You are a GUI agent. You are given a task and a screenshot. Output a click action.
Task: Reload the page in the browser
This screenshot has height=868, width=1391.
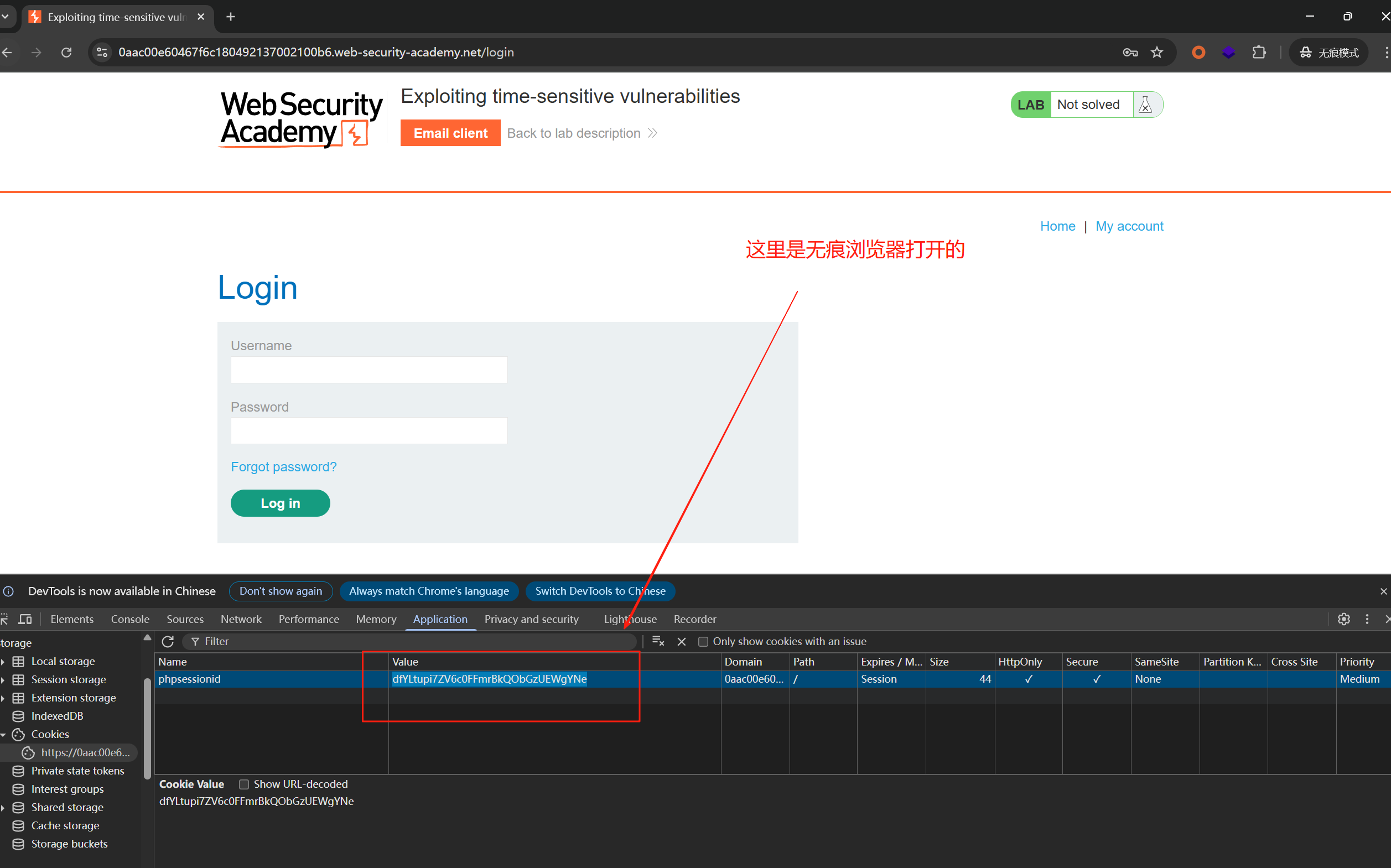66,52
